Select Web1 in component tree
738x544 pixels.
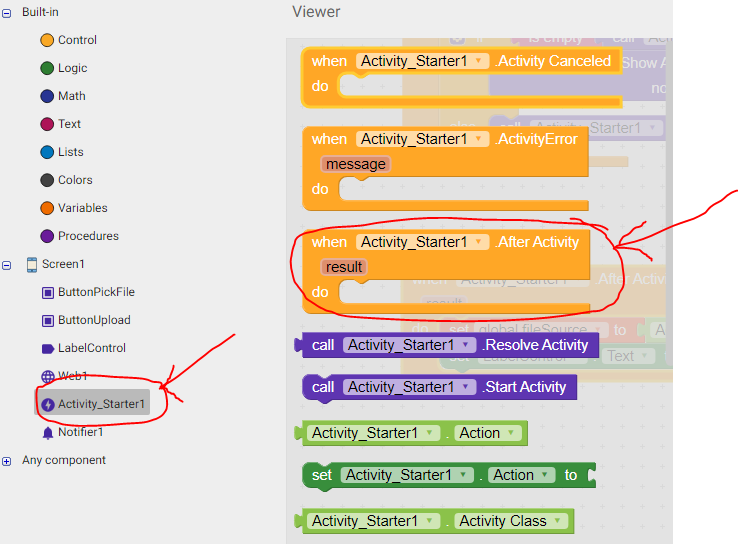72,376
